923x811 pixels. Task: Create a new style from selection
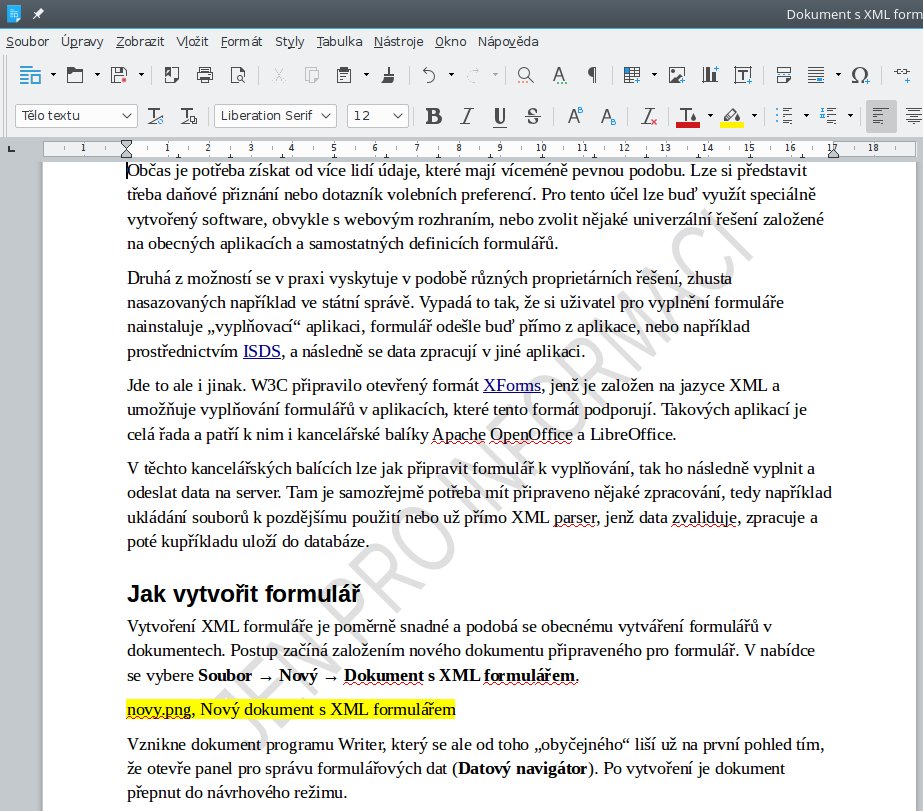pos(188,116)
